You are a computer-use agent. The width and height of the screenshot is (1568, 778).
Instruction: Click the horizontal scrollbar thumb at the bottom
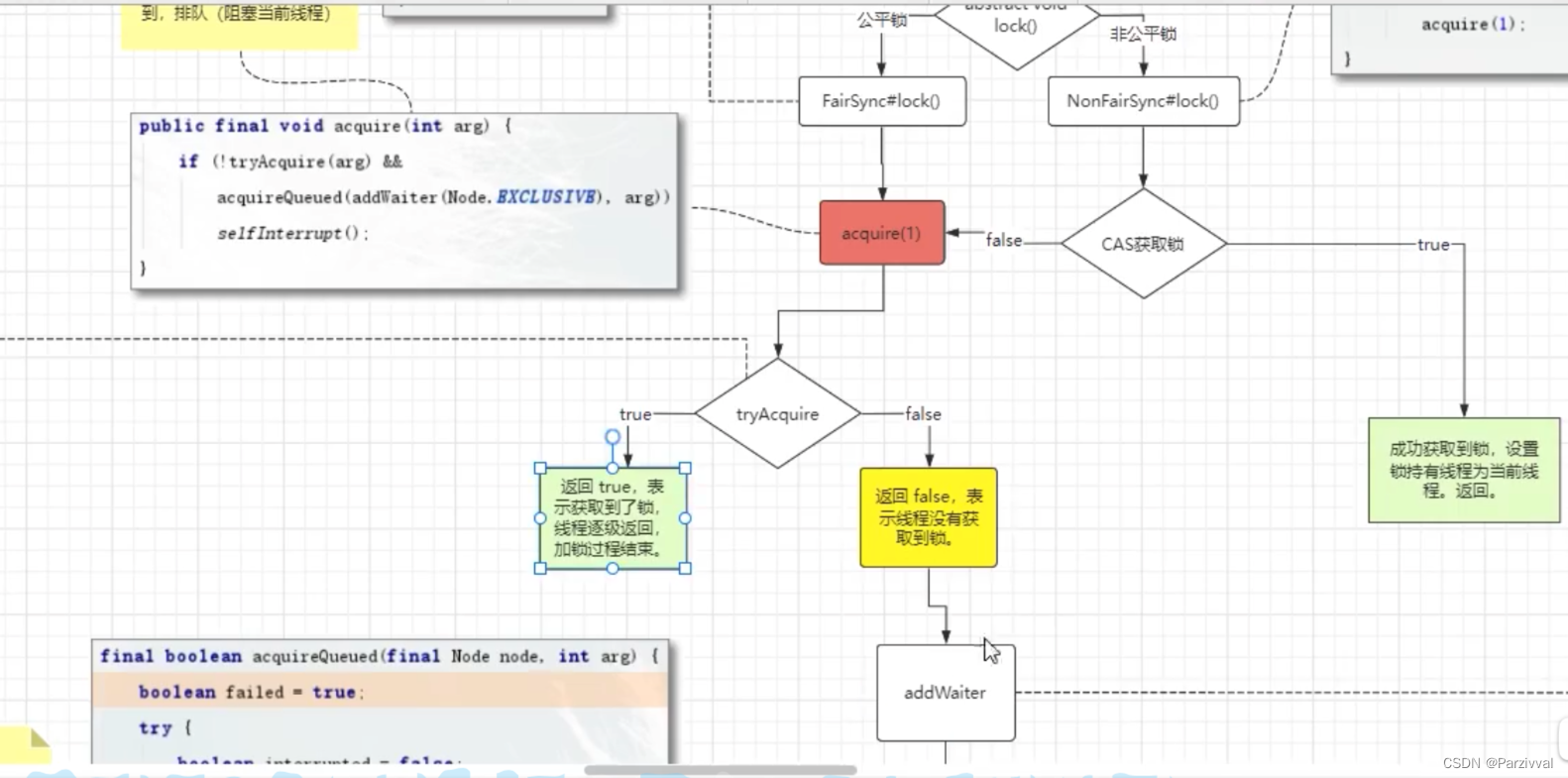(721, 770)
